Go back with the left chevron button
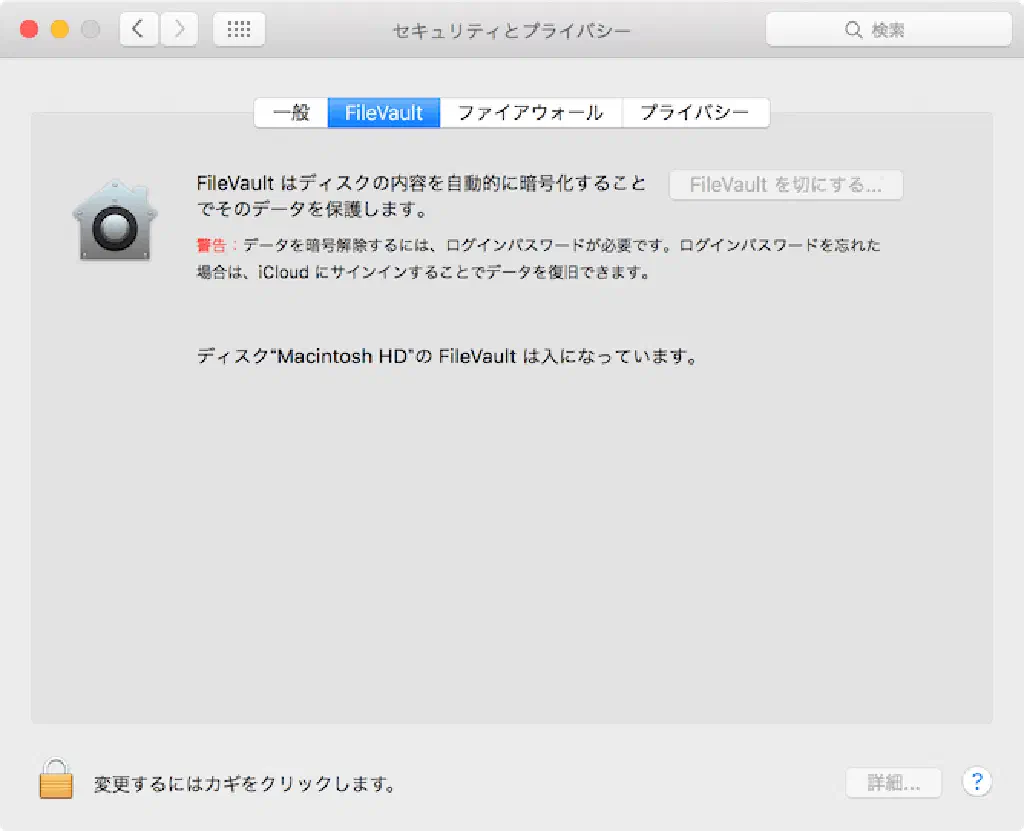This screenshot has width=1024, height=831. (x=139, y=30)
